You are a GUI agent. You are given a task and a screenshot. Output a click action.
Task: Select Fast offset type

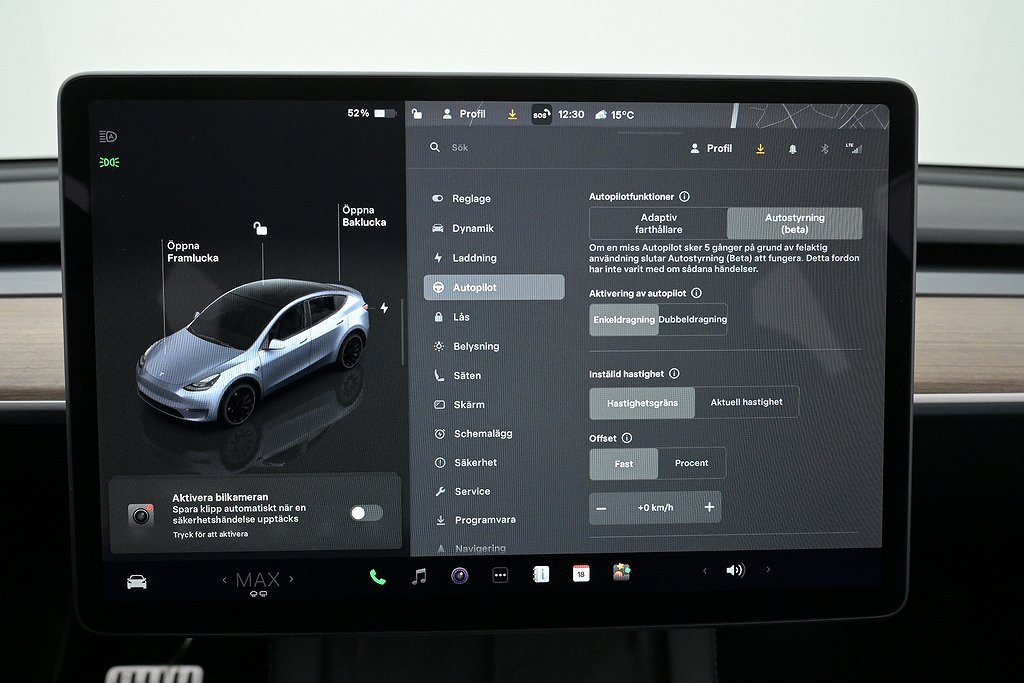pyautogui.click(x=624, y=464)
